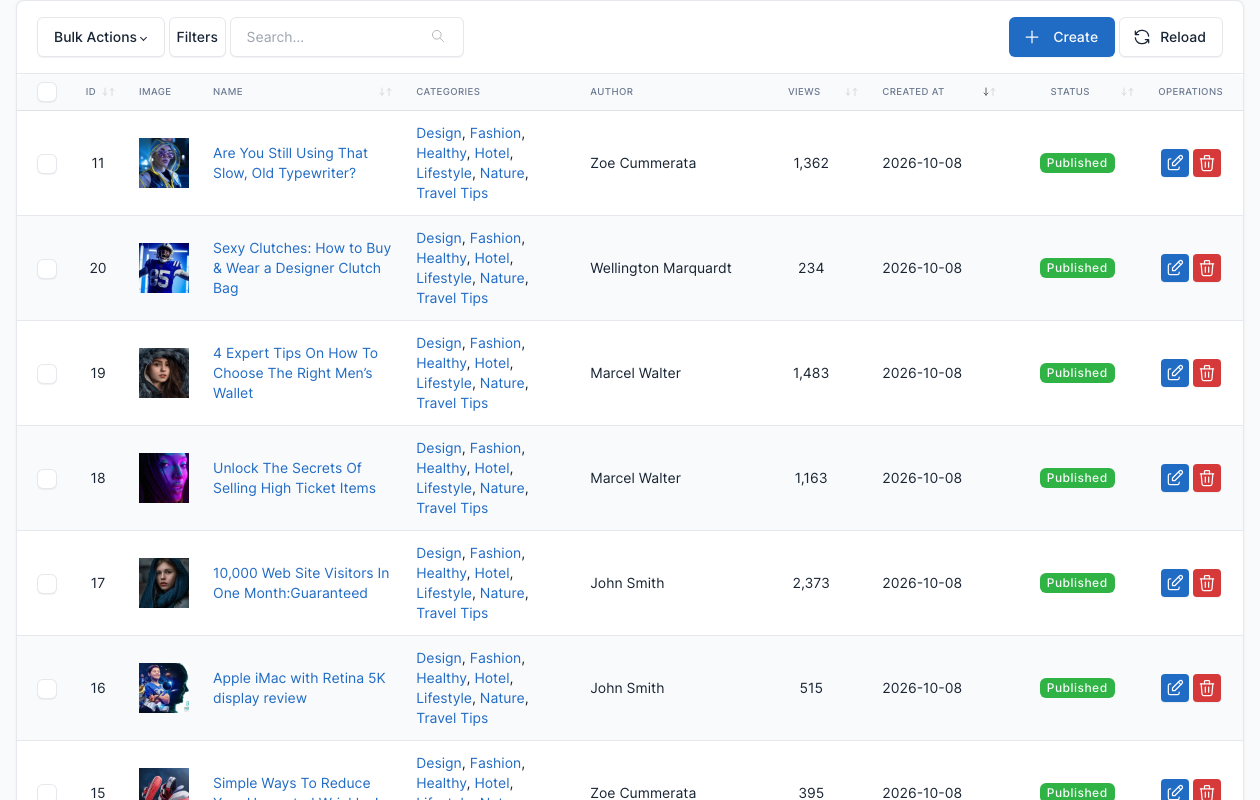
Task: Sort by Created At column arrows
Action: pyautogui.click(x=989, y=92)
